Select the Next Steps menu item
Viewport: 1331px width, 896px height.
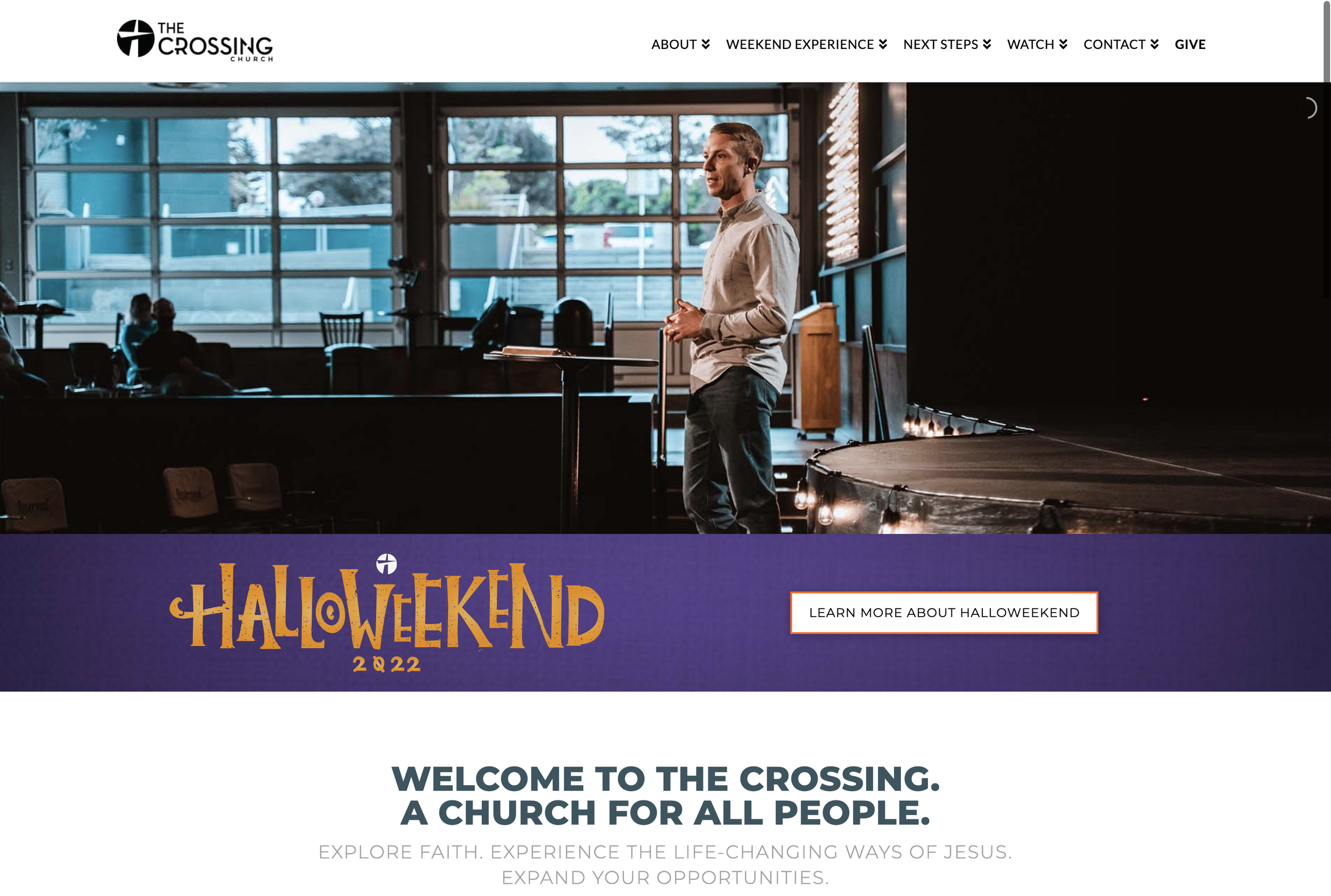941,44
